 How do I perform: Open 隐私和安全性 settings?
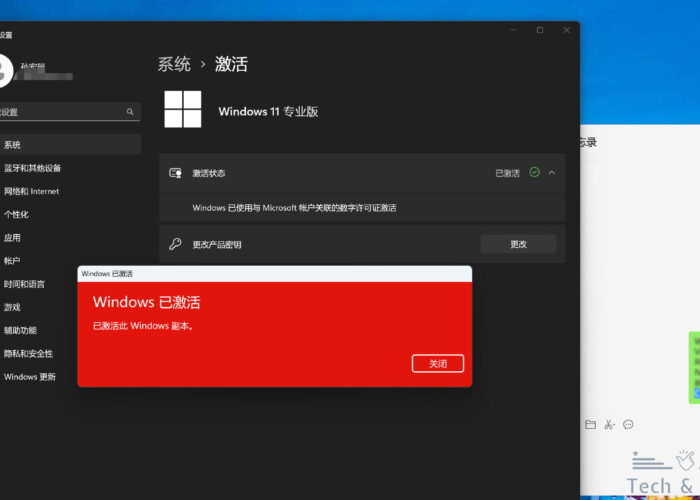pyautogui.click(x=28, y=354)
